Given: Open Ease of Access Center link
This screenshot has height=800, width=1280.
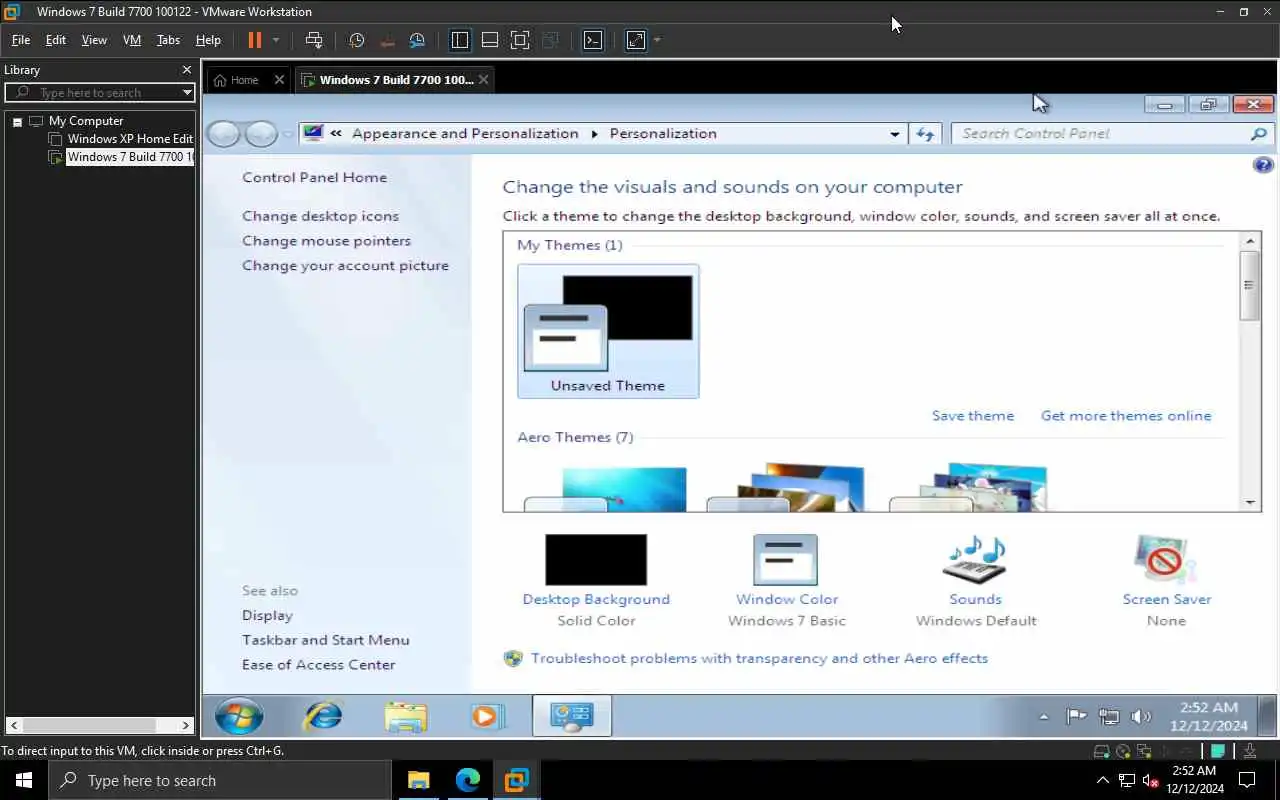Looking at the screenshot, I should click(318, 665).
